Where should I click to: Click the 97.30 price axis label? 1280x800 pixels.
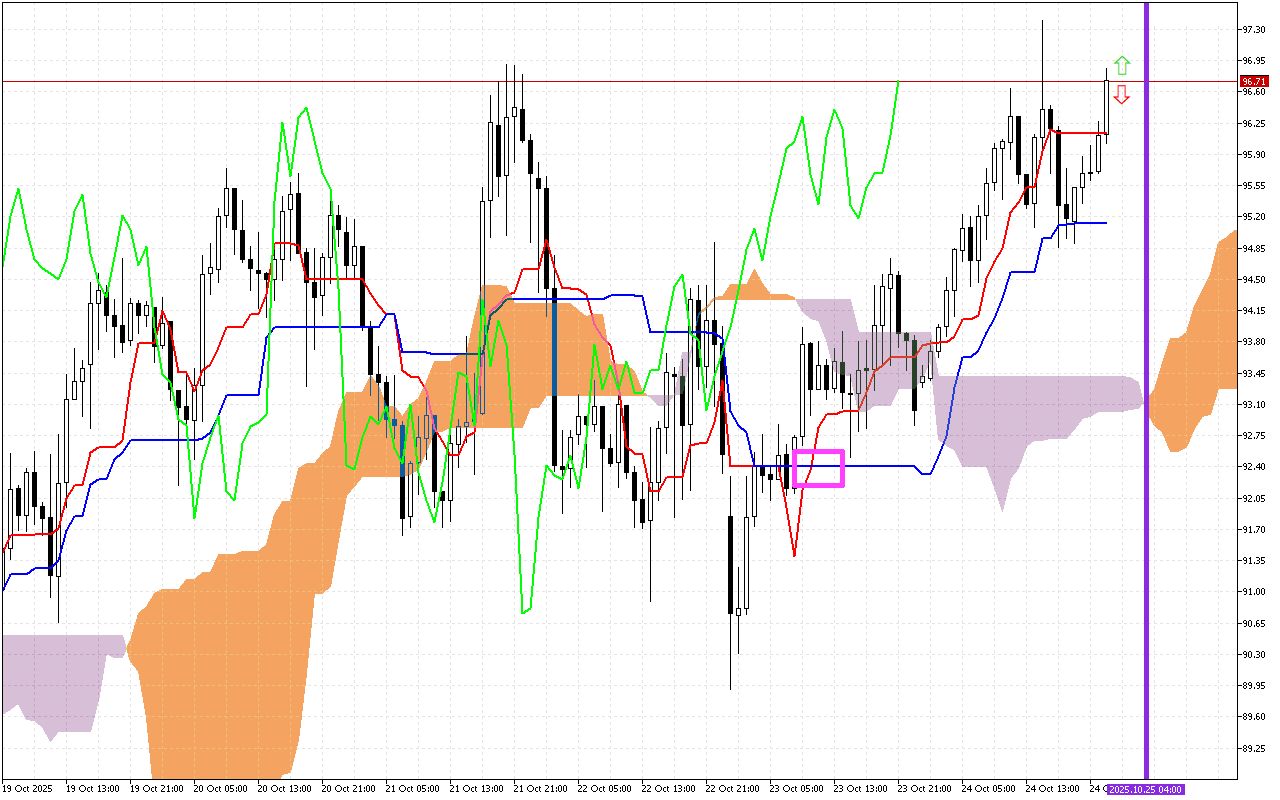(1252, 29)
